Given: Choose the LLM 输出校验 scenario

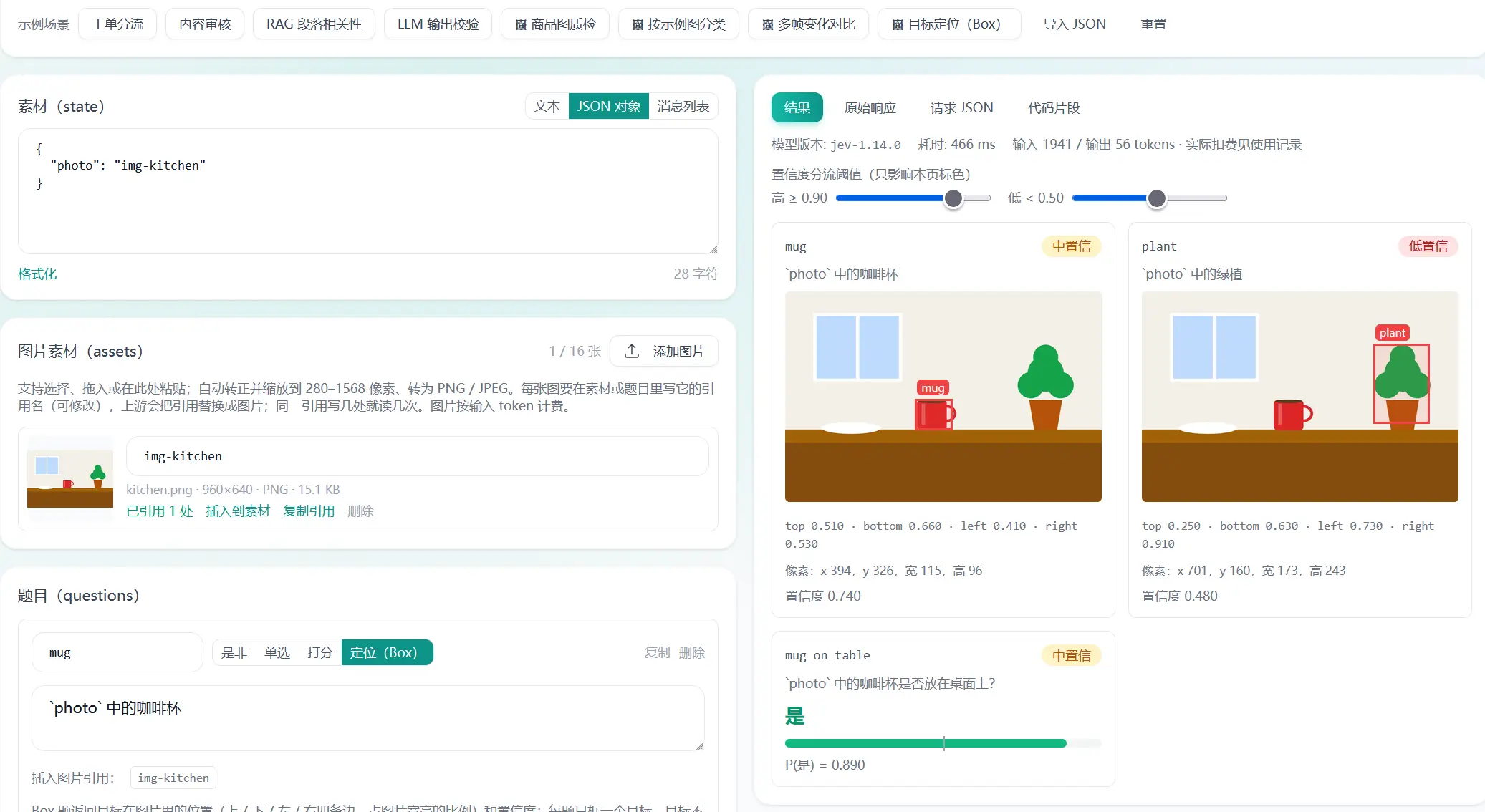Looking at the screenshot, I should (x=438, y=24).
